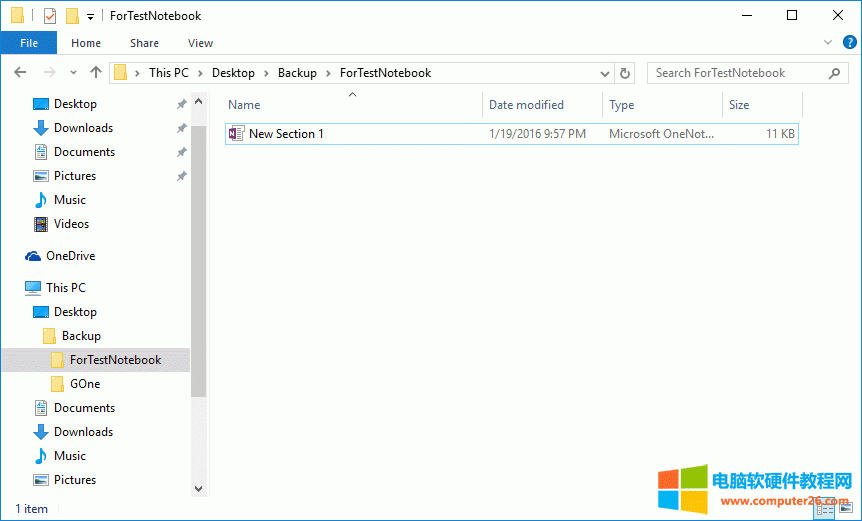Click the Properties icon in quick access toolbar
The width and height of the screenshot is (862, 521).
click(x=50, y=16)
